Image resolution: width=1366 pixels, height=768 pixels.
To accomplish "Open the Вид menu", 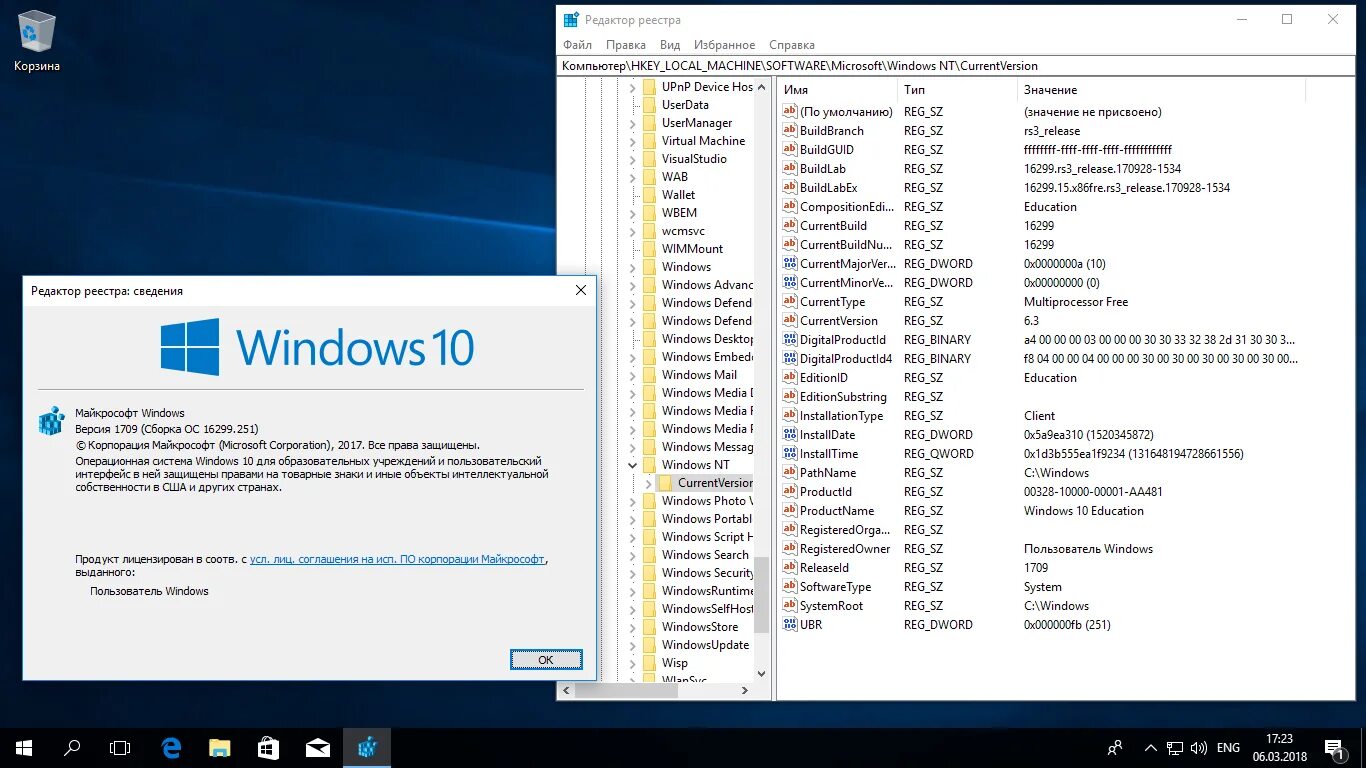I will click(x=670, y=45).
